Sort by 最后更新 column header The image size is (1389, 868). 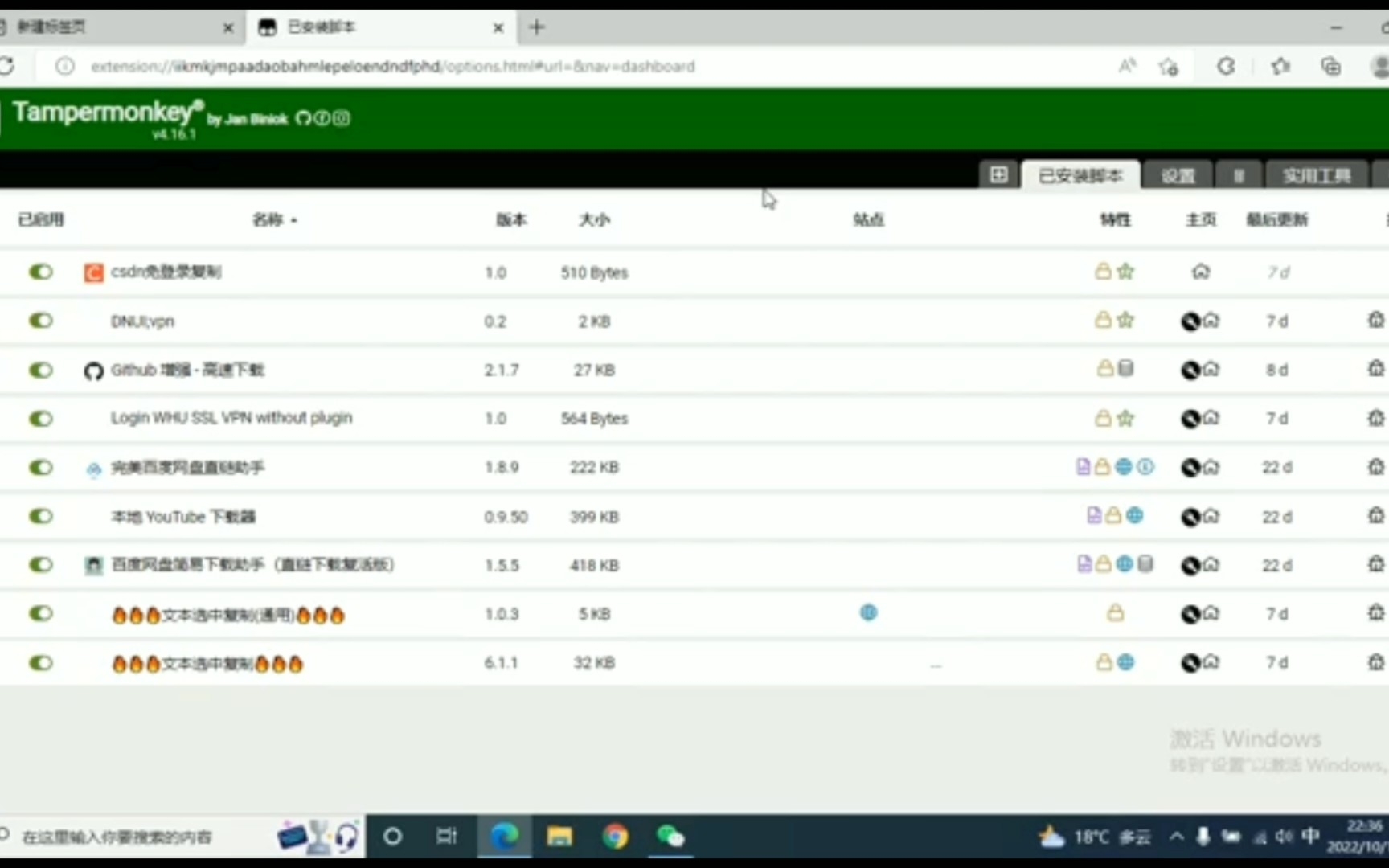coord(1277,219)
